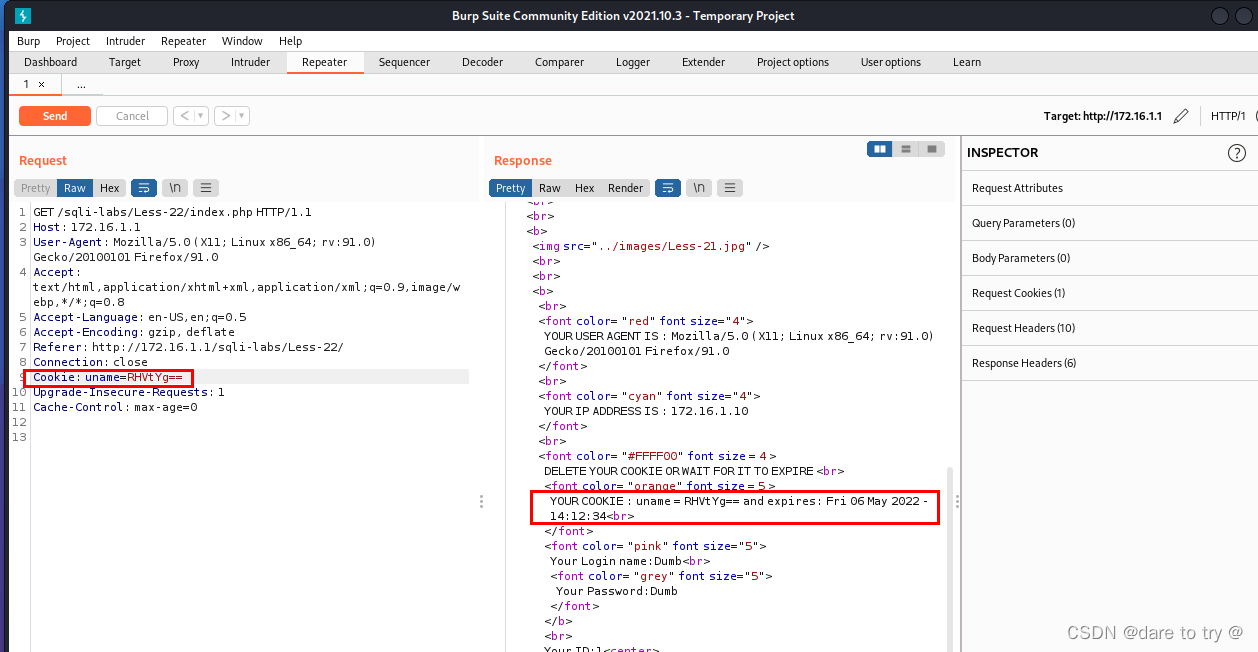The height and width of the screenshot is (652, 1258).
Task: Open the Help menu
Action: [x=290, y=41]
